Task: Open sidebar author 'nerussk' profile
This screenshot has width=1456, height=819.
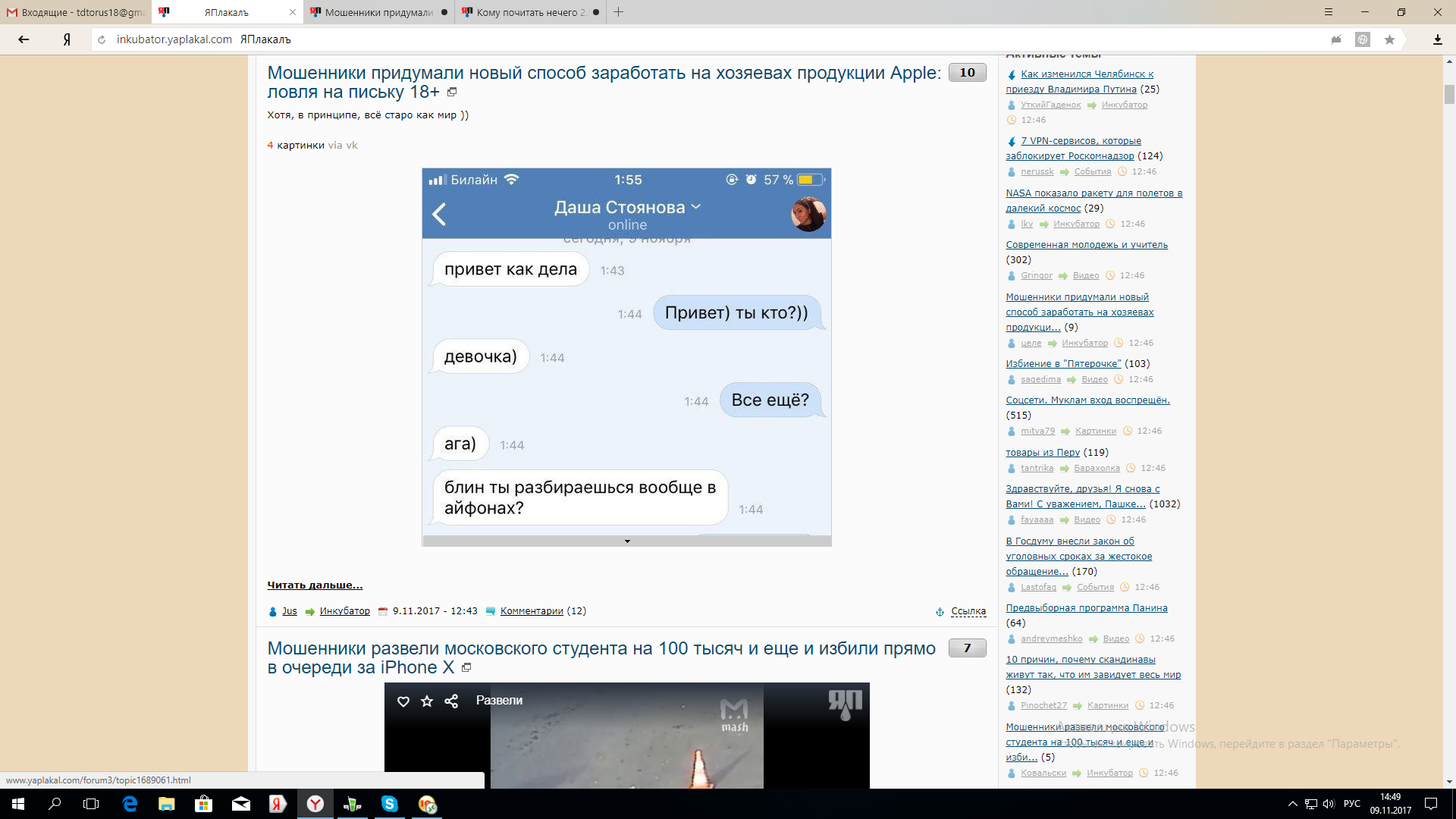Action: tap(1037, 172)
